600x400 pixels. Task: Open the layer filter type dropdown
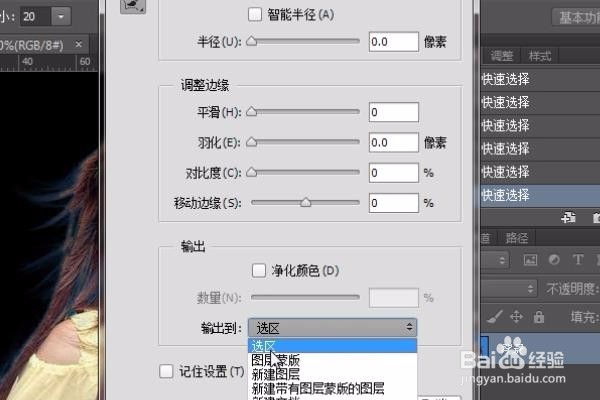(x=494, y=260)
